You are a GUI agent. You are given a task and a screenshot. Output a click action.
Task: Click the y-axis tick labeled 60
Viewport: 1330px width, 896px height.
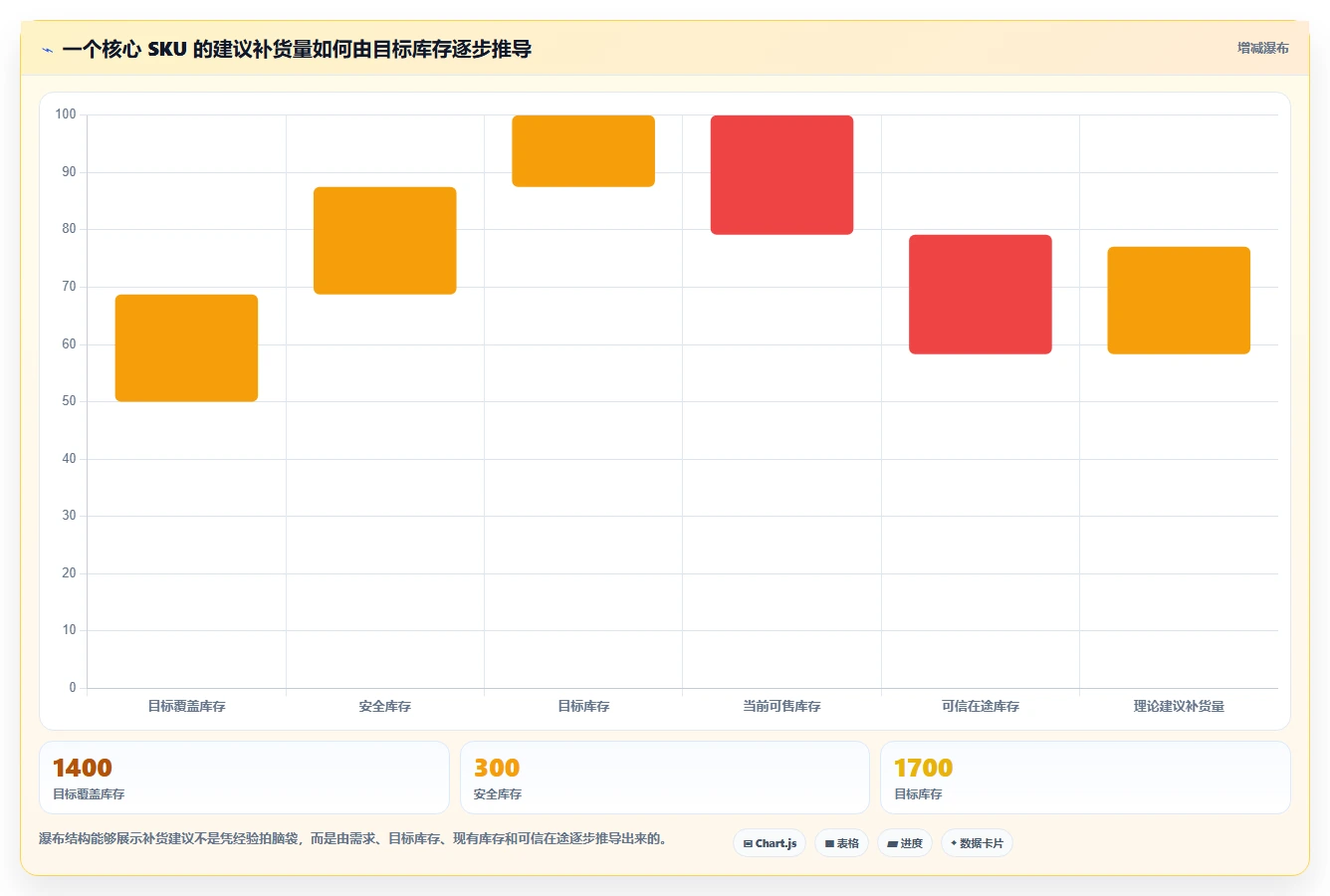click(x=69, y=344)
